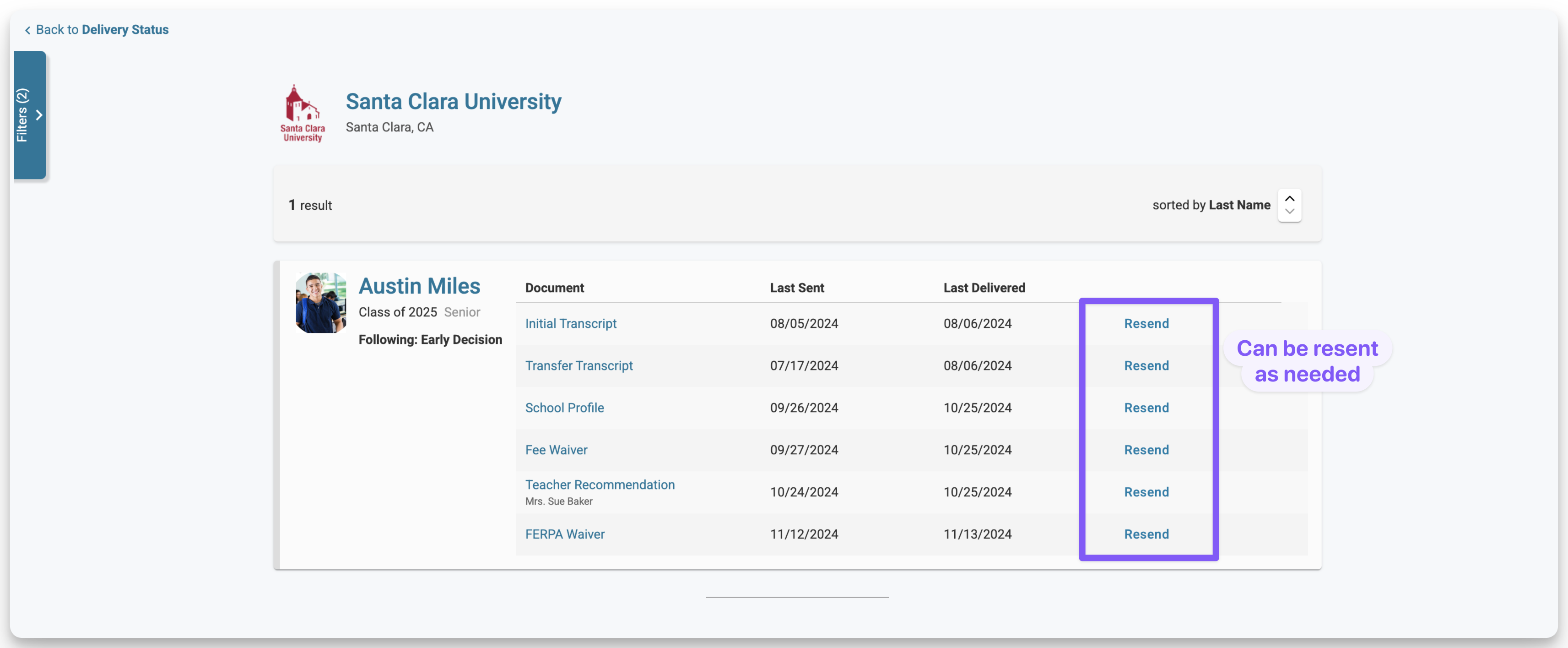This screenshot has width=1568, height=648.
Task: Select the 08/05/2024 last sent date
Action: pyautogui.click(x=804, y=323)
